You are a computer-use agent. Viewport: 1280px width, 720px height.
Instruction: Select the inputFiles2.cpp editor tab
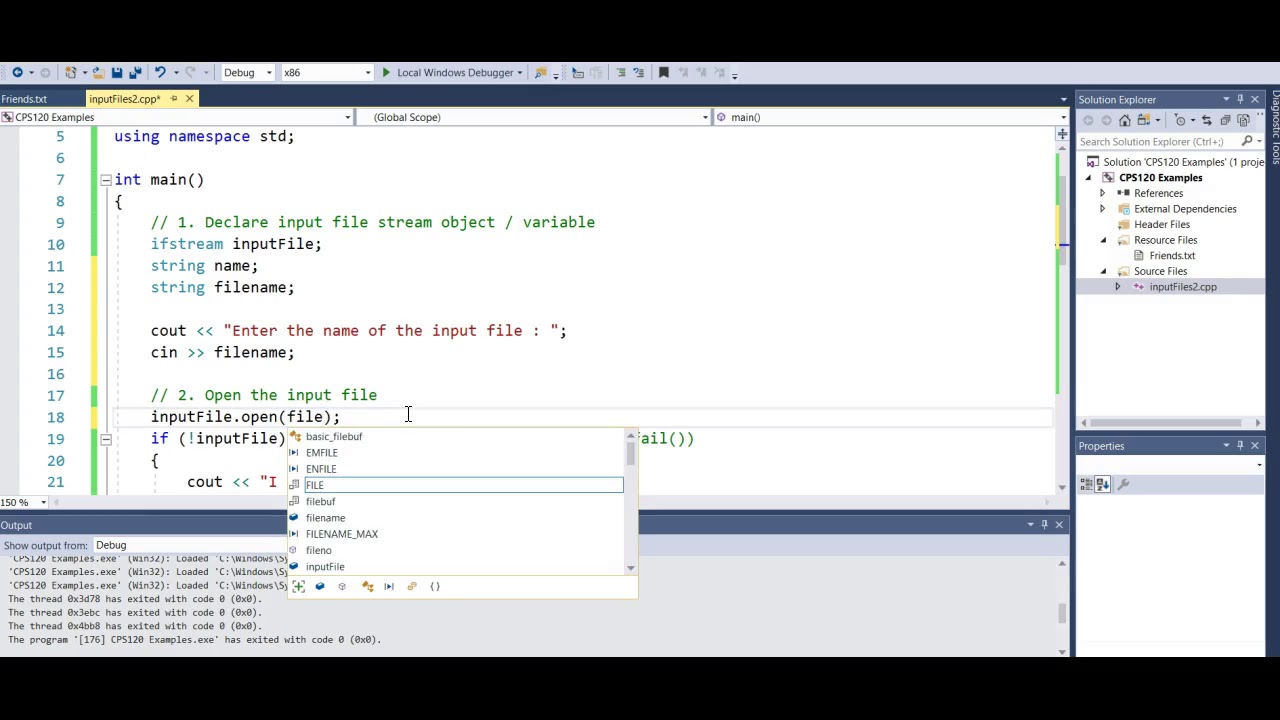[124, 99]
